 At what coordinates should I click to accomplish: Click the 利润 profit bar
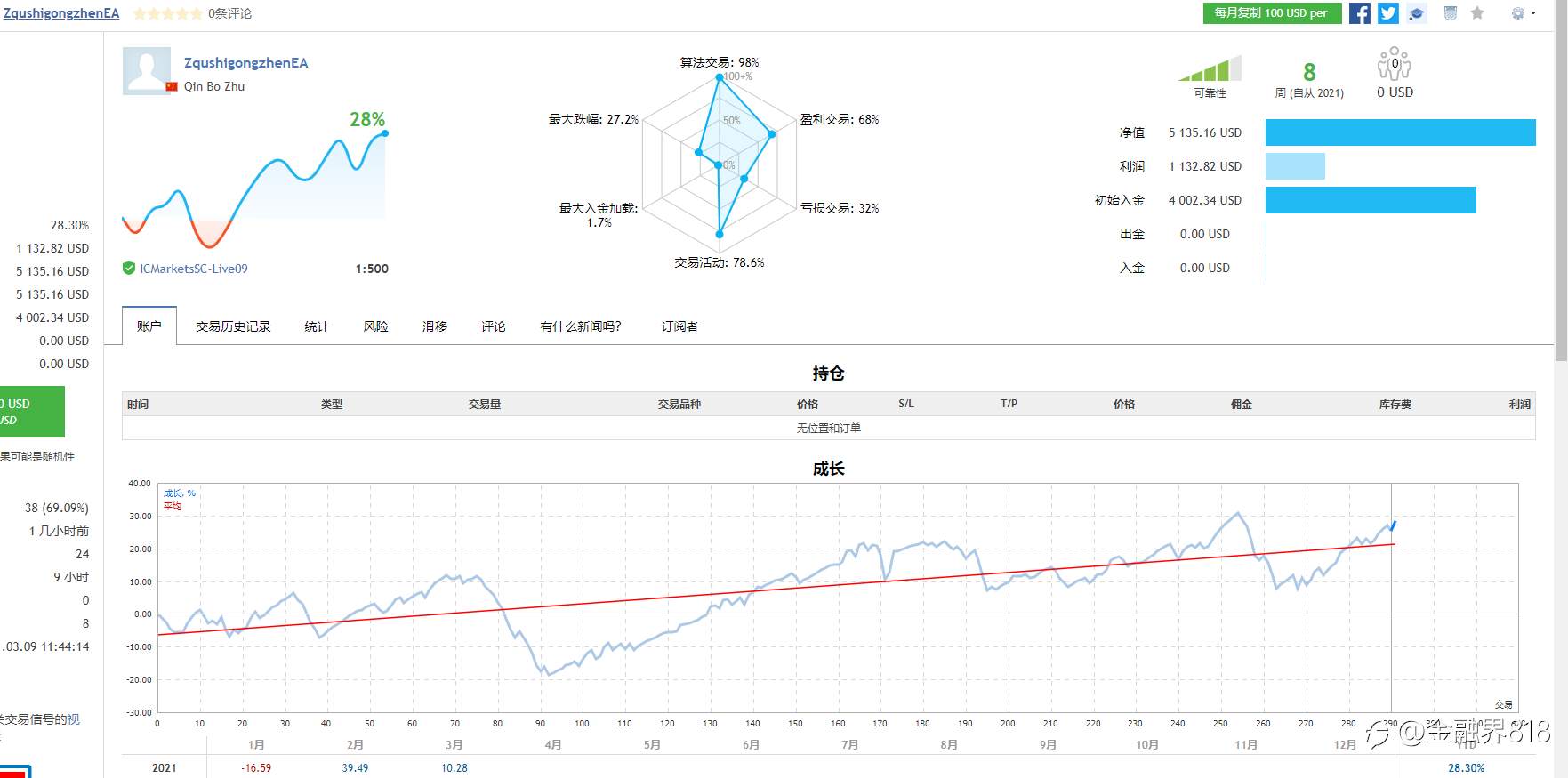[1295, 166]
